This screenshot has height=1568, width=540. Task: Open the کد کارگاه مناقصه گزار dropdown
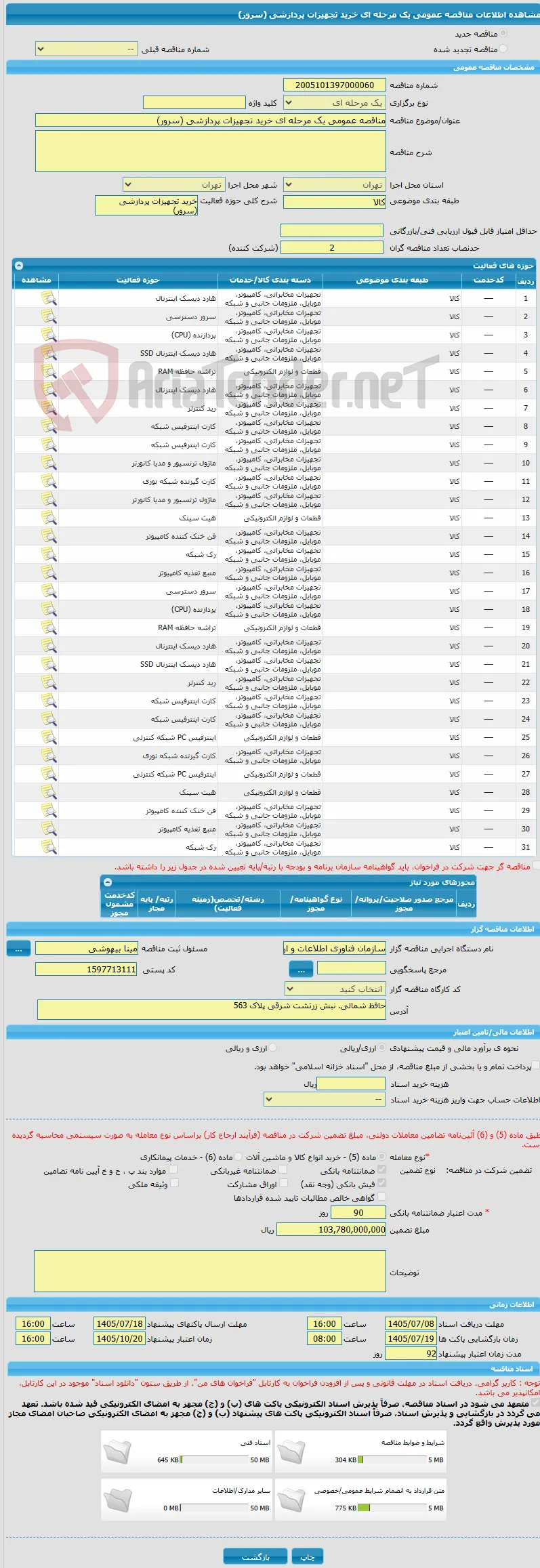click(x=335, y=989)
